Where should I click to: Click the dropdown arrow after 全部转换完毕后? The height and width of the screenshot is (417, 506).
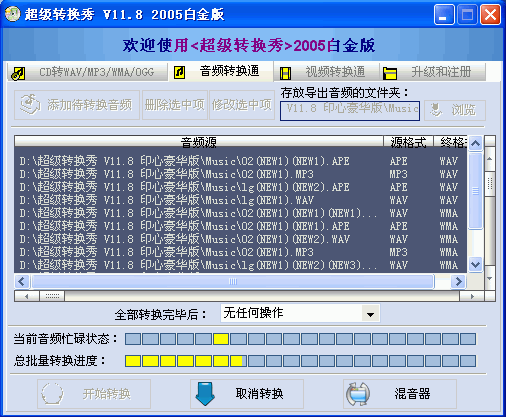tap(370, 314)
